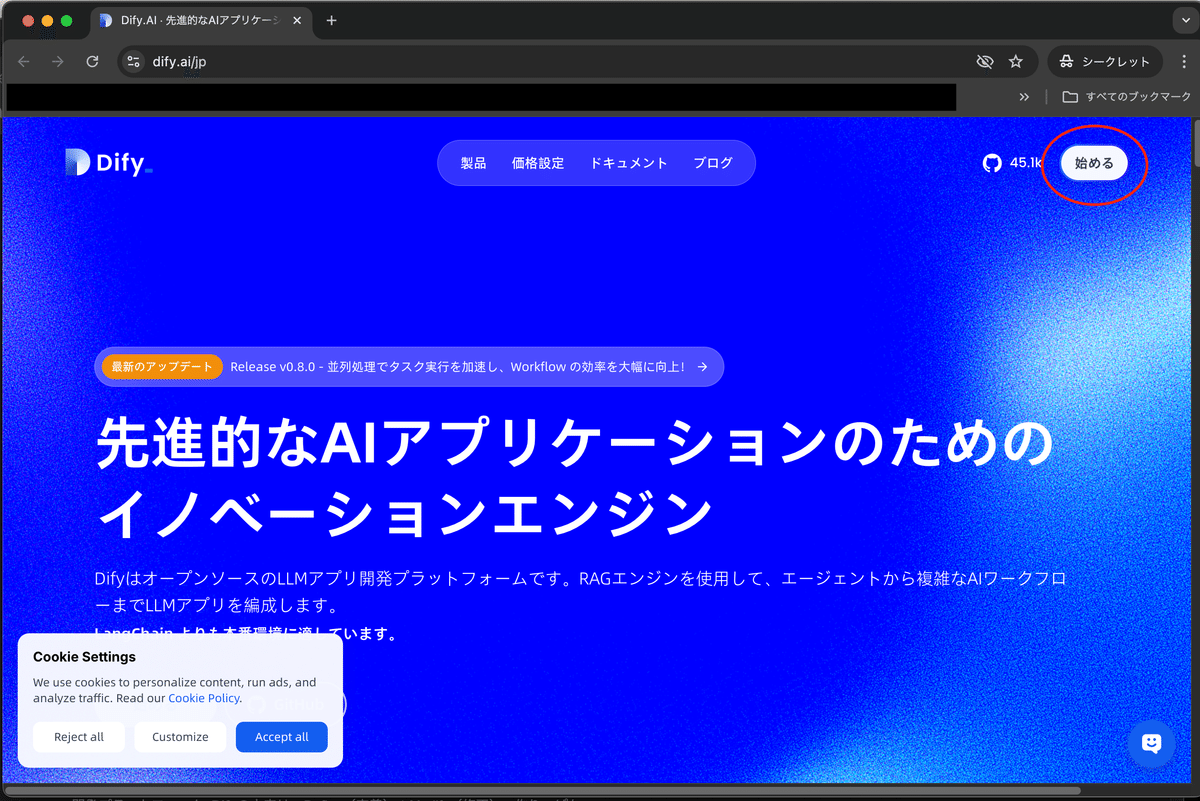Open the chat support widget icon
1200x801 pixels.
tap(1151, 743)
